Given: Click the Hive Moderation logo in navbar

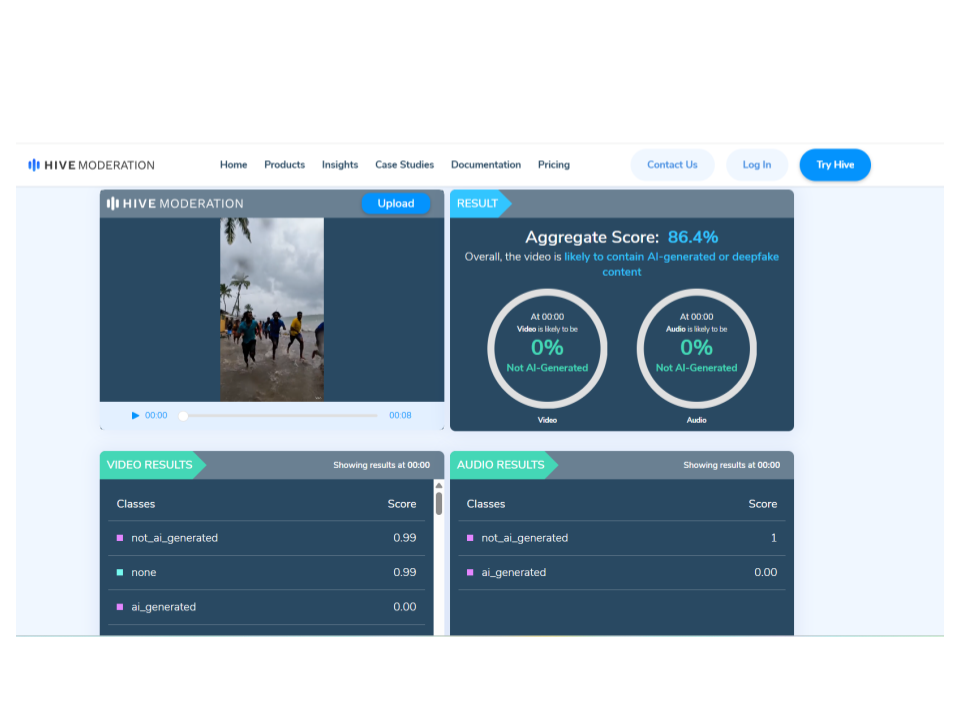Looking at the screenshot, I should coord(91,165).
